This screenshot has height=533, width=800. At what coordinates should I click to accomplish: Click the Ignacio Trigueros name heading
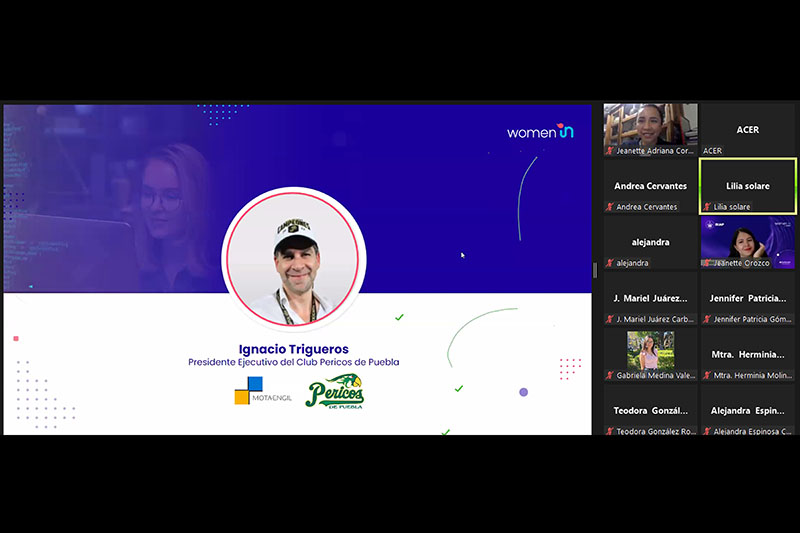(293, 349)
